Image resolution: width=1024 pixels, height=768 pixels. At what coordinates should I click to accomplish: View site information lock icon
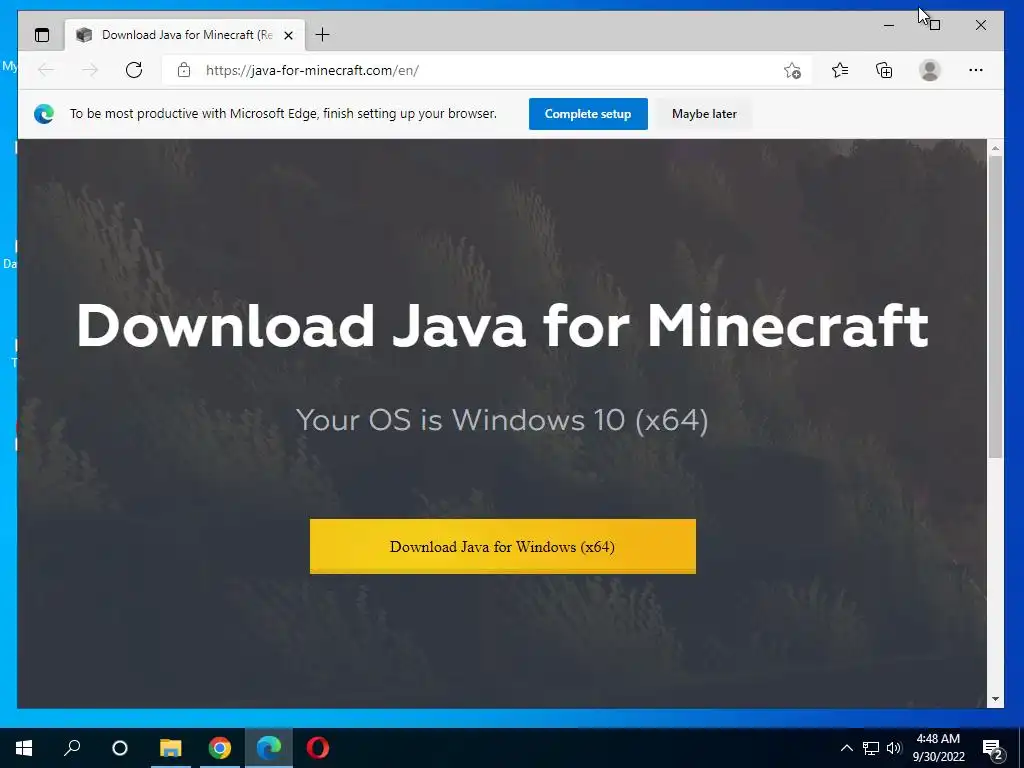(x=184, y=70)
